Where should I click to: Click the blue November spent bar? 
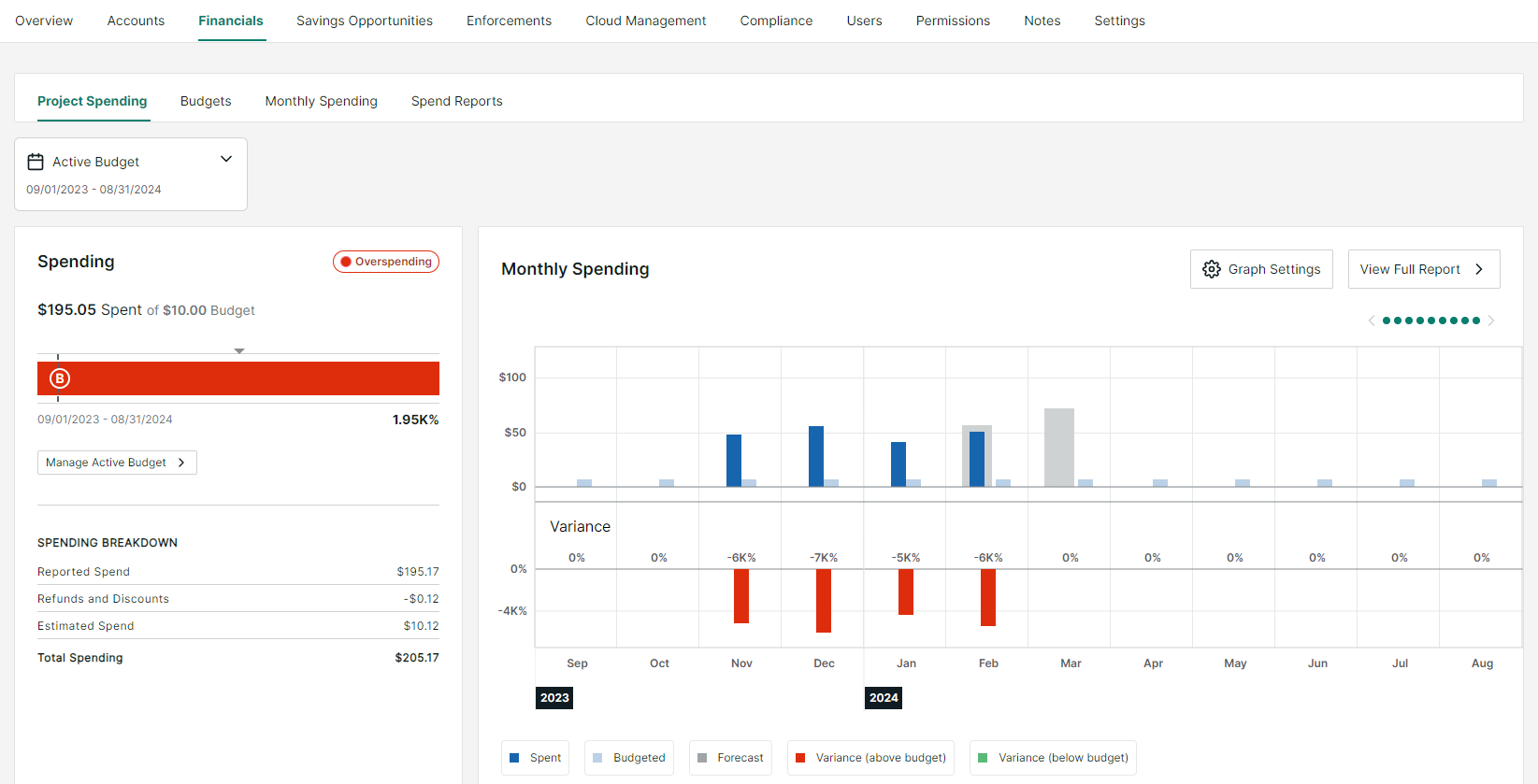coord(734,461)
